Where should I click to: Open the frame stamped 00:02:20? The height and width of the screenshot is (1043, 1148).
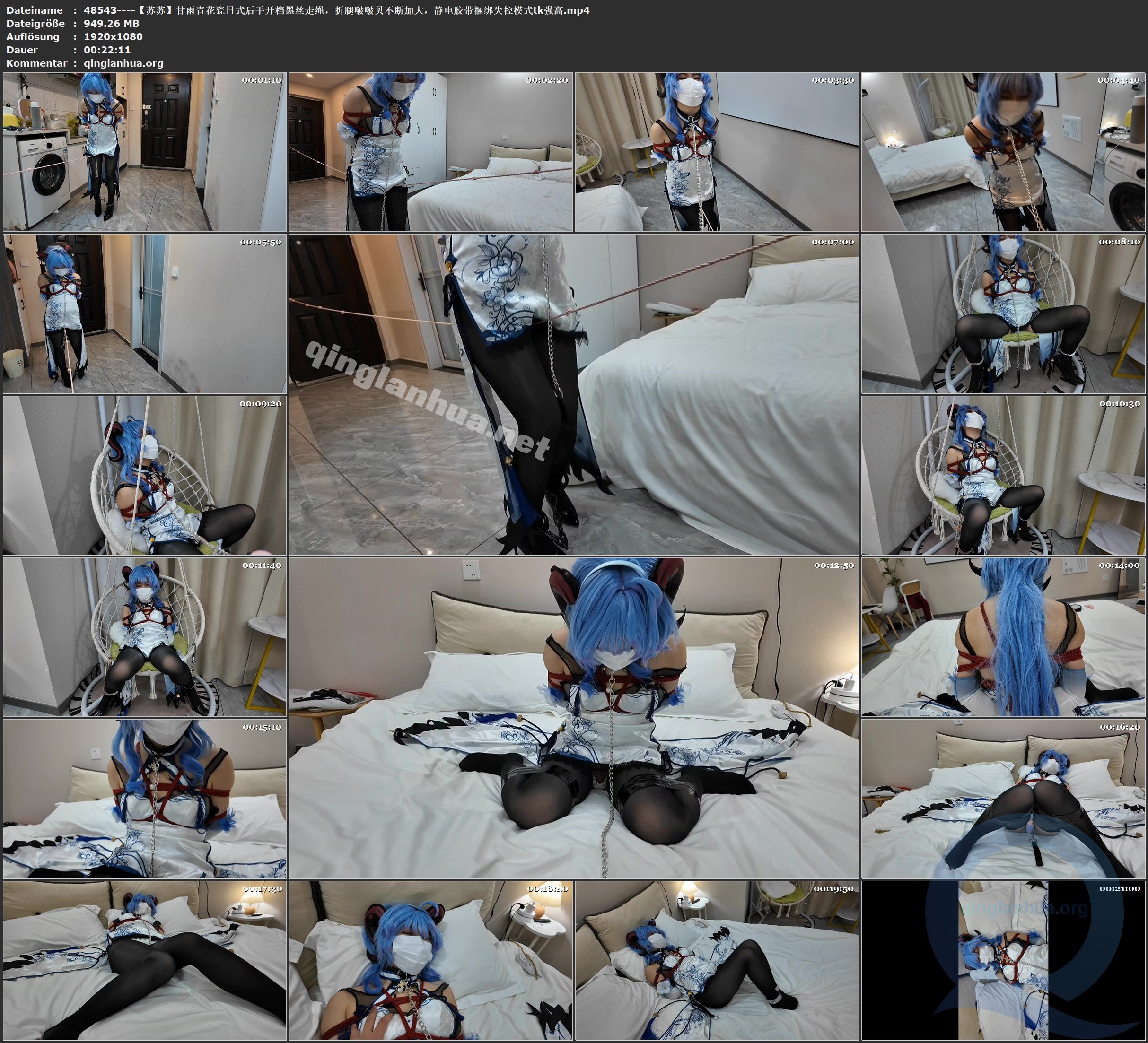430,151
